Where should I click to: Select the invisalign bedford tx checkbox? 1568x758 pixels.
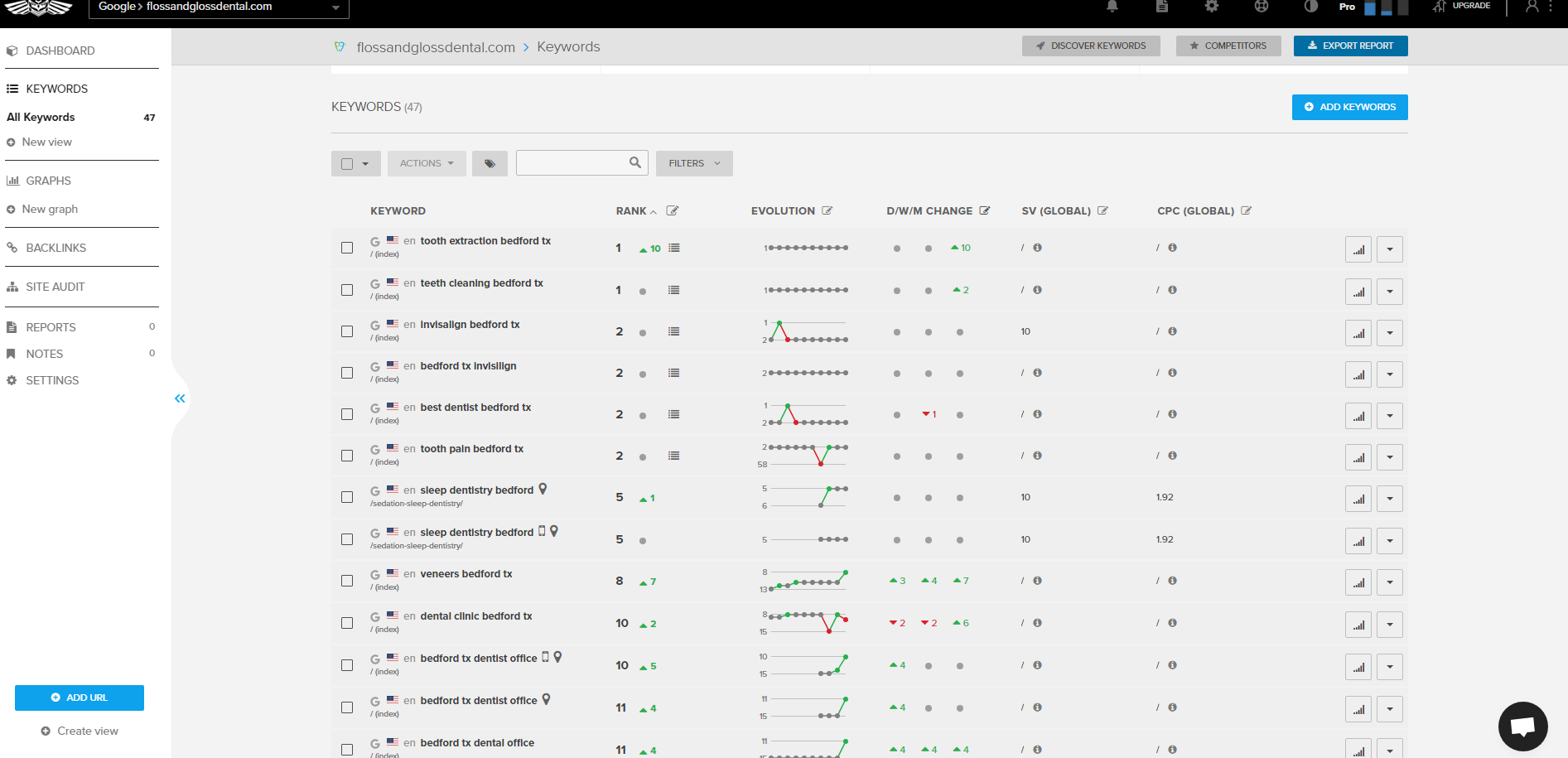[347, 331]
